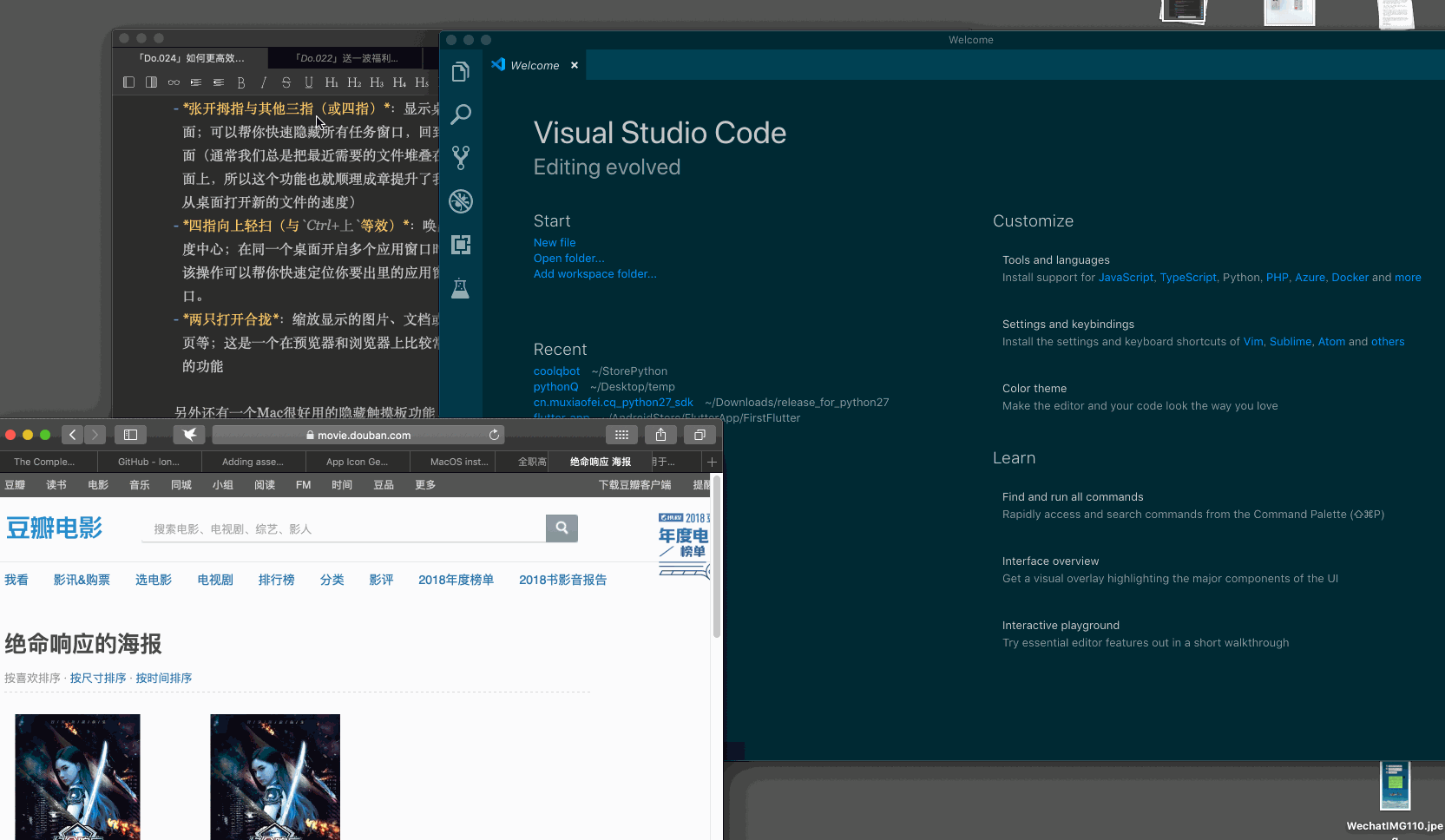Click 'Open folder...' link in VS Code
Image resolution: width=1445 pixels, height=840 pixels.
(569, 259)
